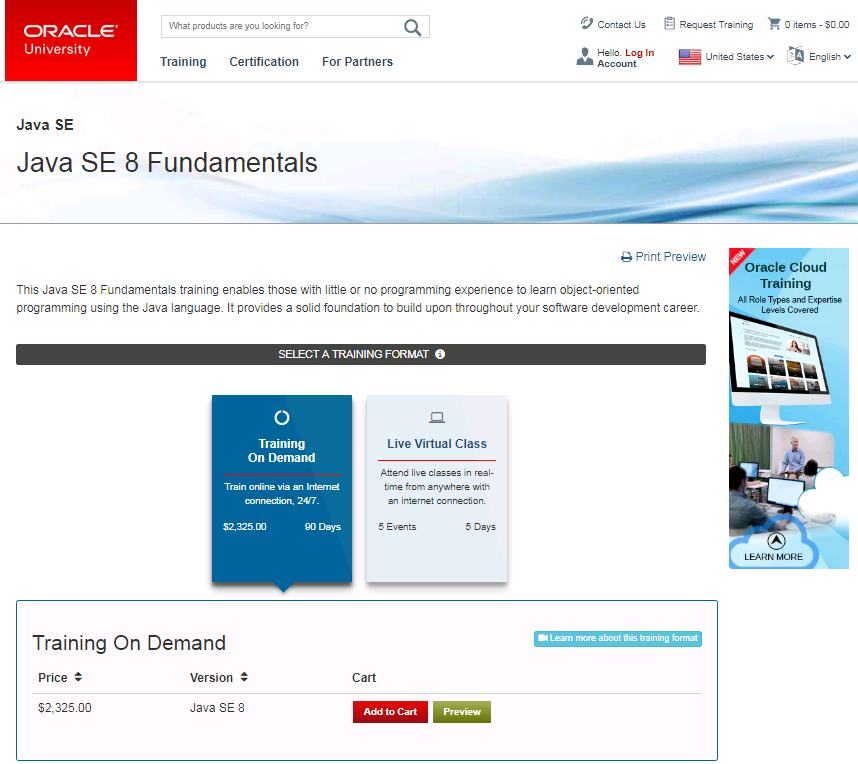Click the Learn More cloud arrow icon
The width and height of the screenshot is (858, 764).
776,541
